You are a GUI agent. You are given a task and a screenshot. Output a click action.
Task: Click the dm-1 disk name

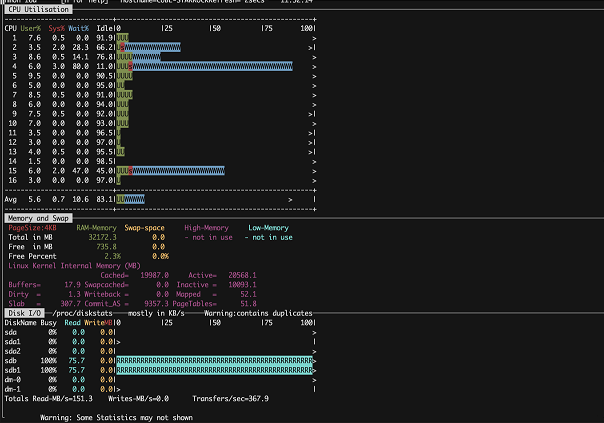coord(13,389)
